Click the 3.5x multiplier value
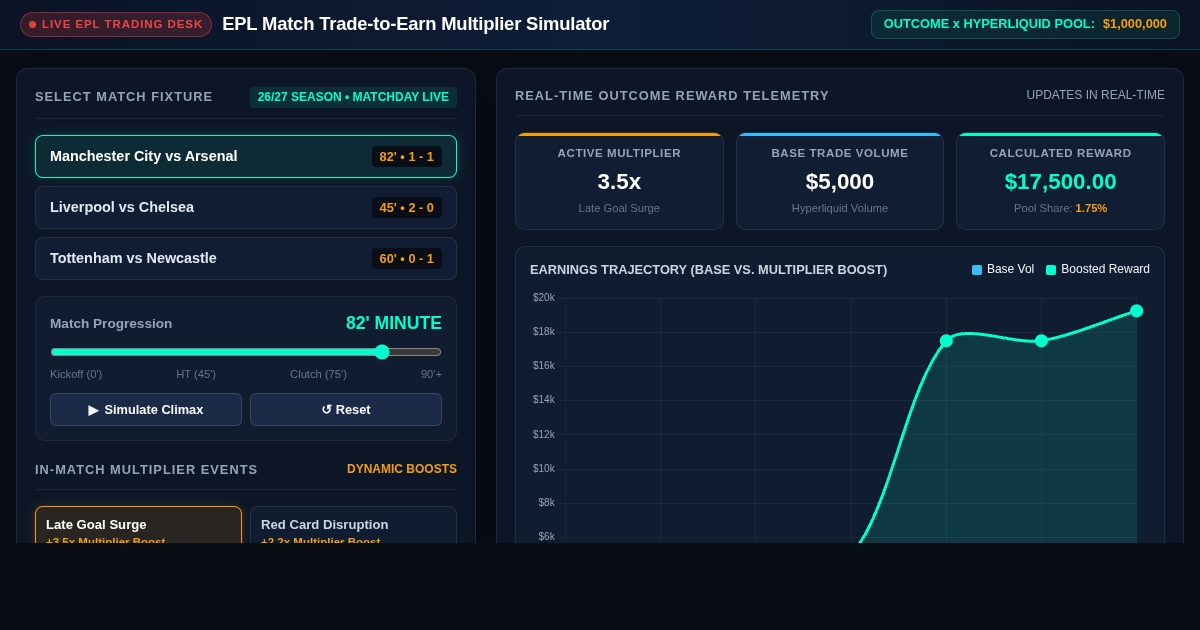 (619, 182)
